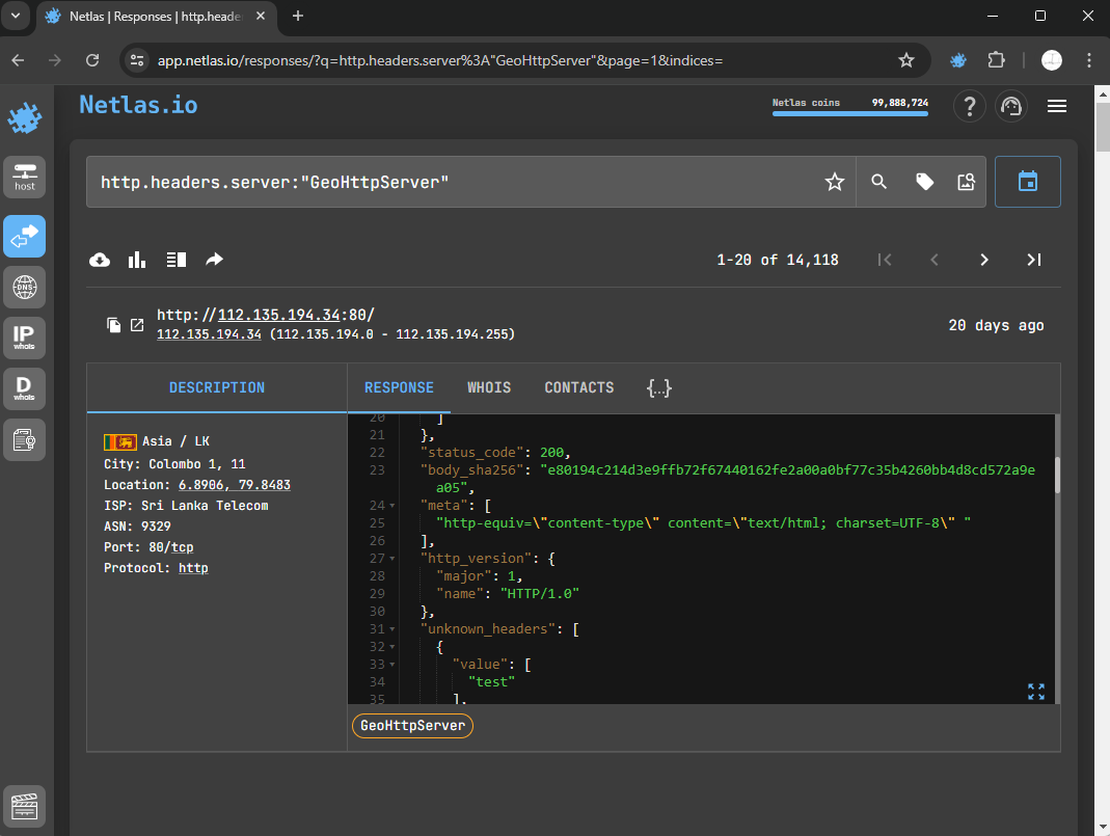Image resolution: width=1110 pixels, height=836 pixels.
Task: Click the share results arrow icon
Action: [x=214, y=260]
